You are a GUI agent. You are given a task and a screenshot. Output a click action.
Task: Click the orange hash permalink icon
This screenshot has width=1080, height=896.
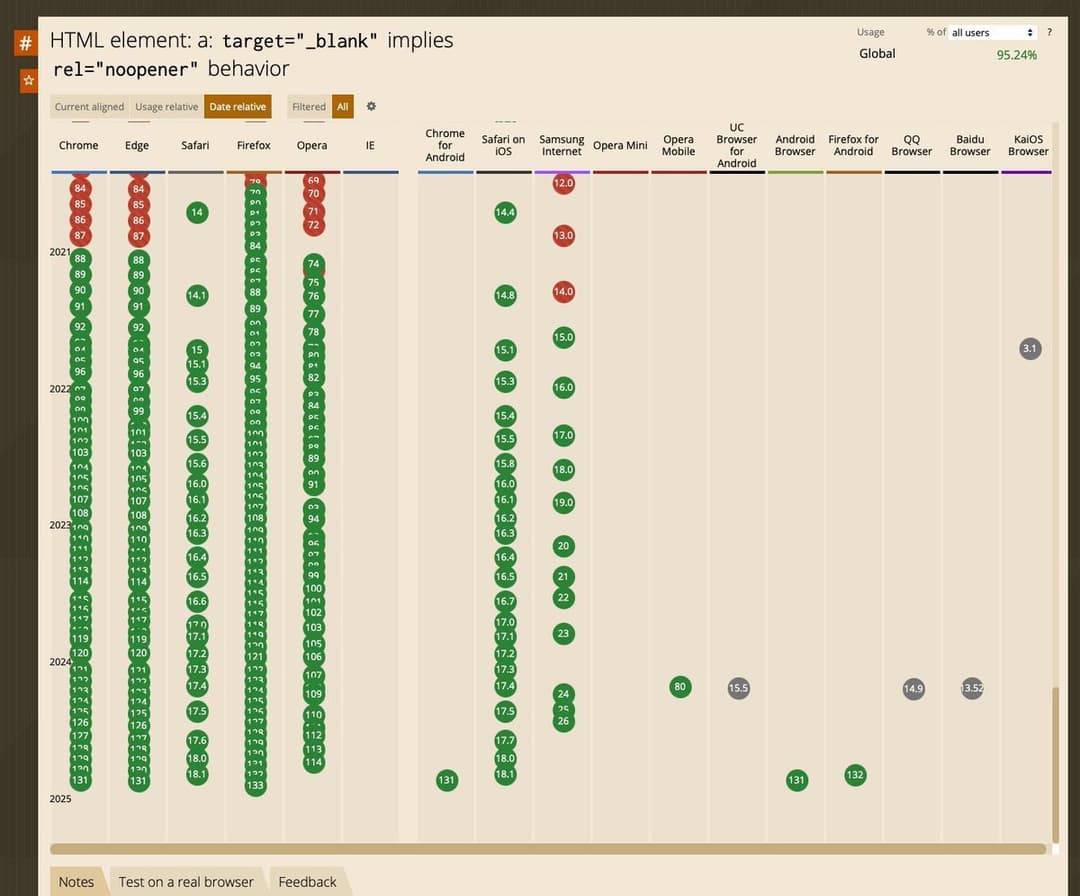point(25,43)
